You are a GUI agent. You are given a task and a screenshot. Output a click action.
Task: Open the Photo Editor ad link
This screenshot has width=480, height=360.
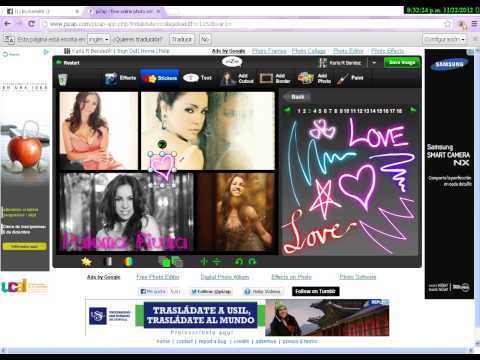pos(348,51)
